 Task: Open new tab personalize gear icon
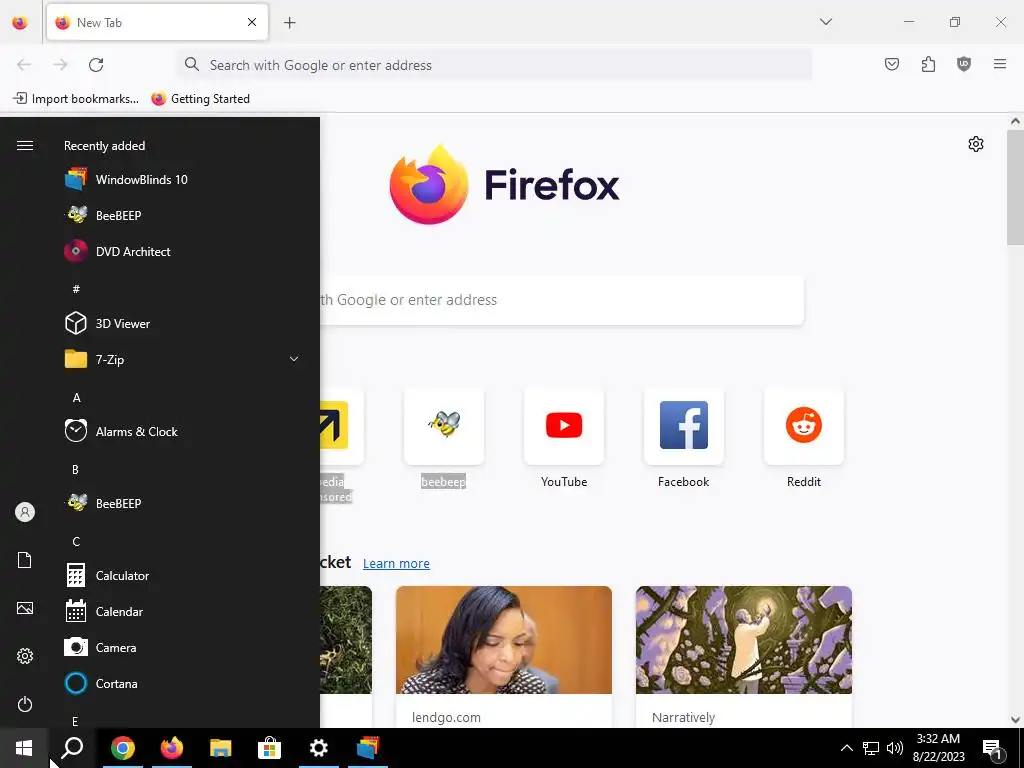pyautogui.click(x=976, y=144)
